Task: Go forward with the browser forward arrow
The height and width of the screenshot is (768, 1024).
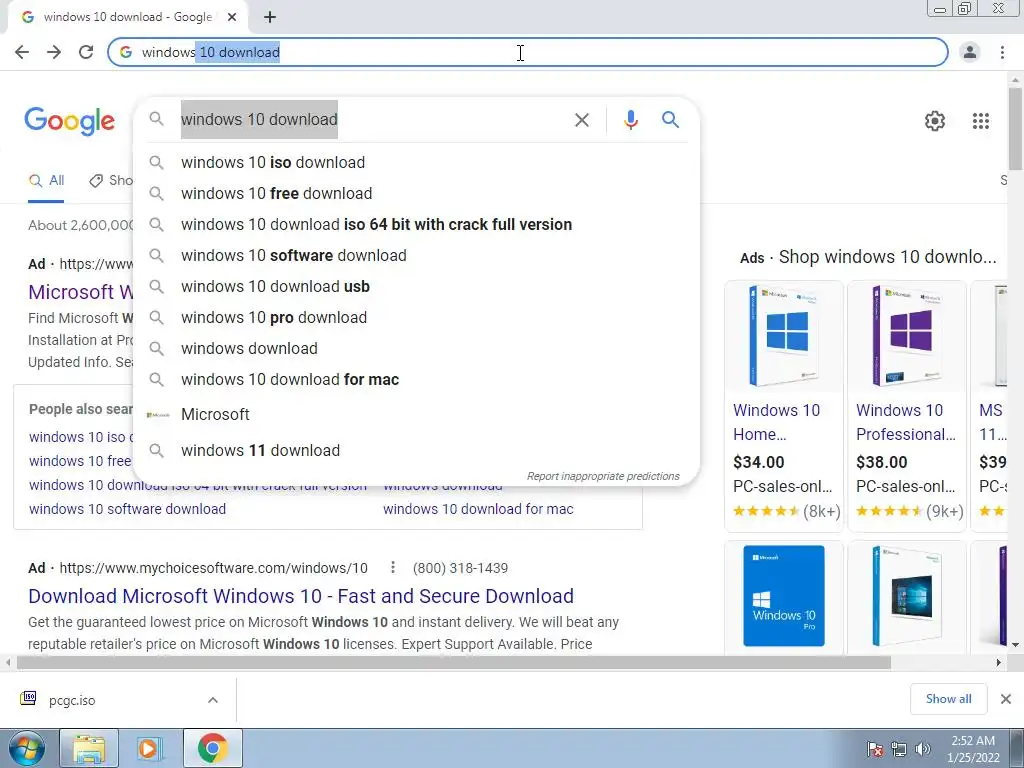Action: [x=54, y=52]
